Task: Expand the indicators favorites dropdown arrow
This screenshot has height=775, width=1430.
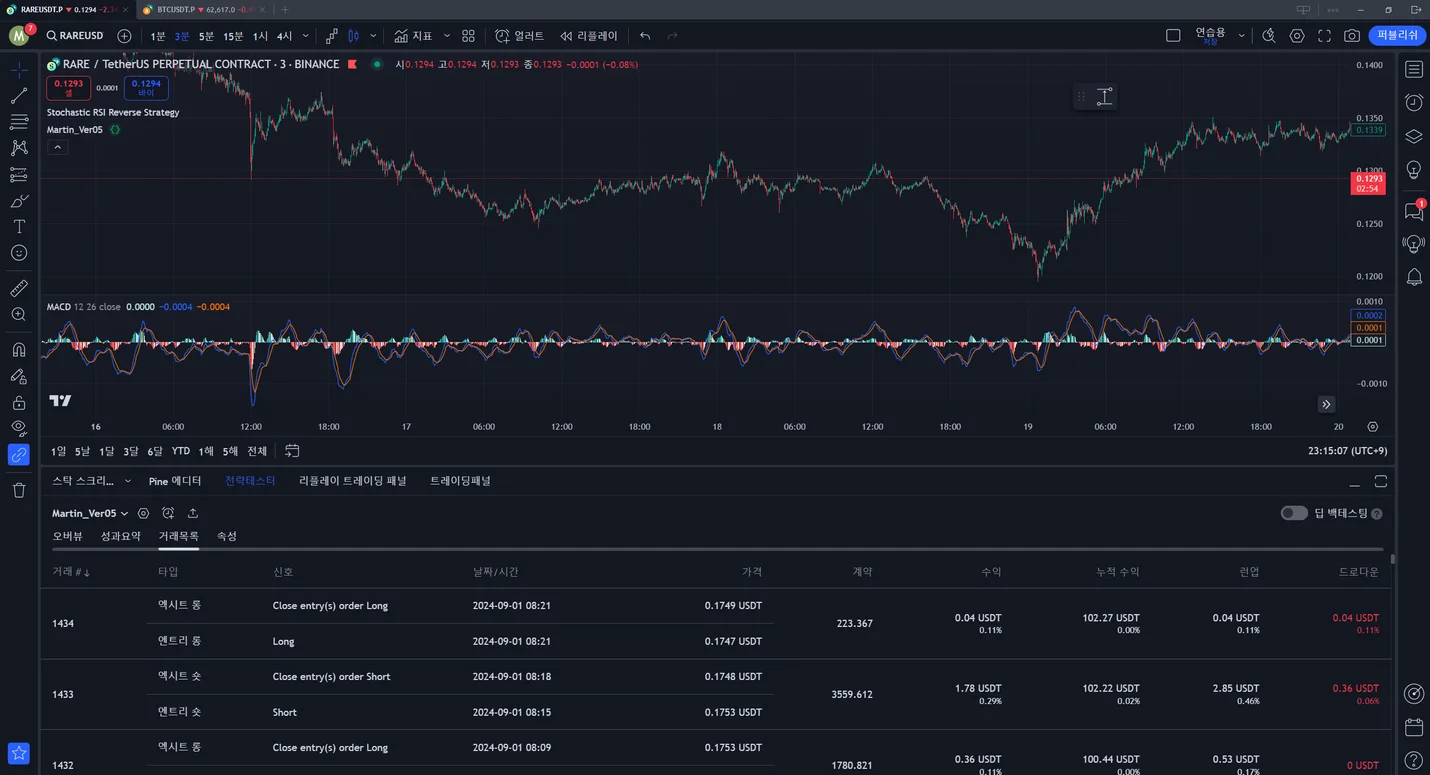Action: pyautogui.click(x=447, y=36)
